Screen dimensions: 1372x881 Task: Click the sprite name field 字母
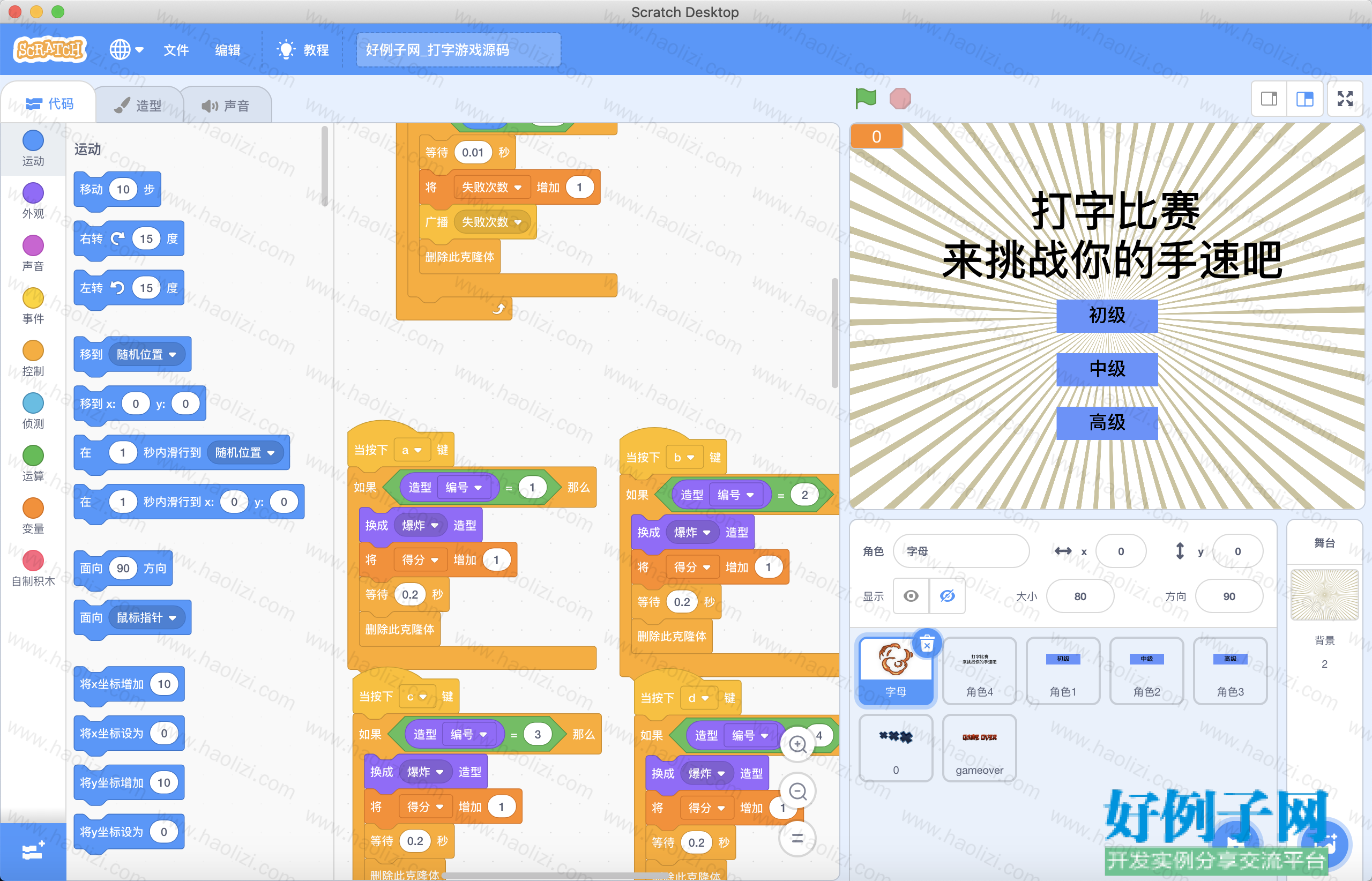click(x=961, y=551)
